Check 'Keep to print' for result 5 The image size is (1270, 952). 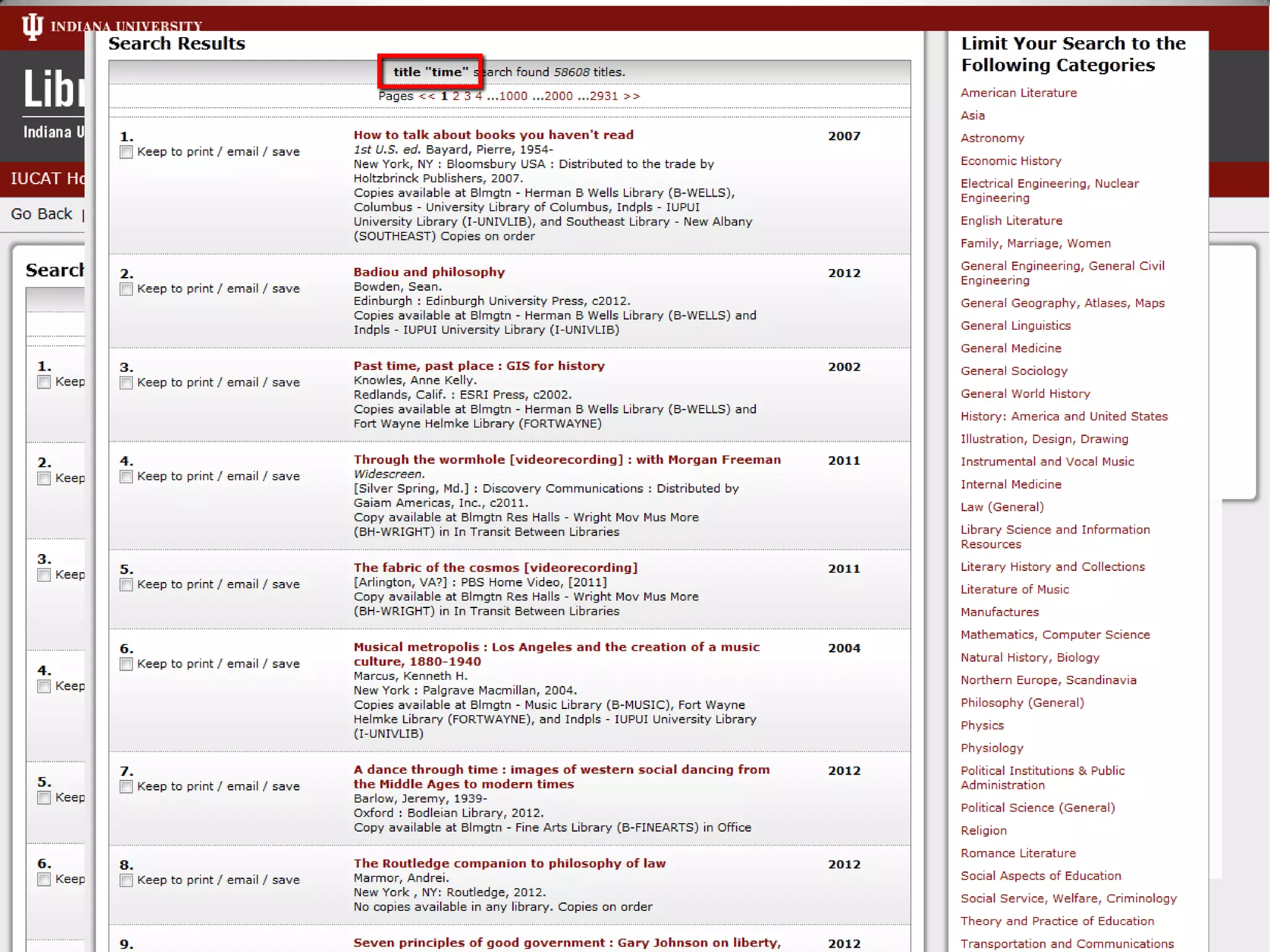point(126,585)
